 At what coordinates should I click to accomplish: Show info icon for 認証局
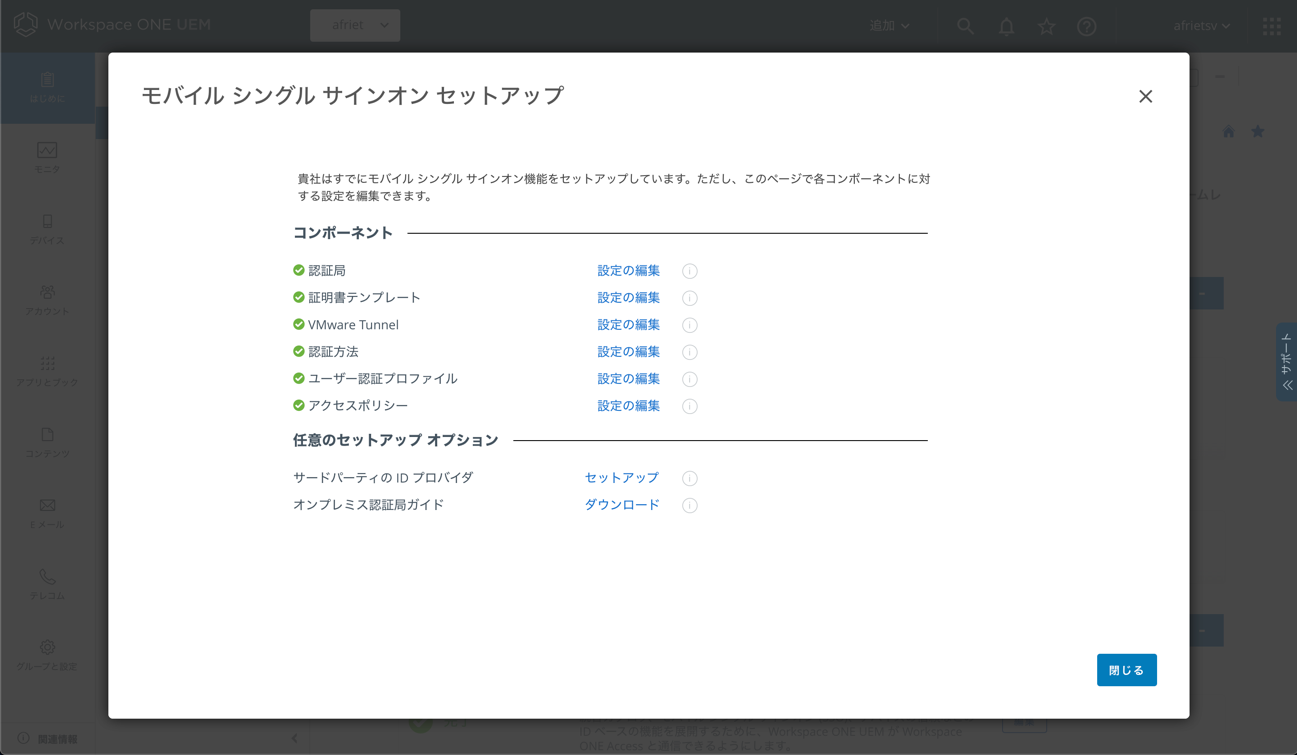pyautogui.click(x=690, y=271)
